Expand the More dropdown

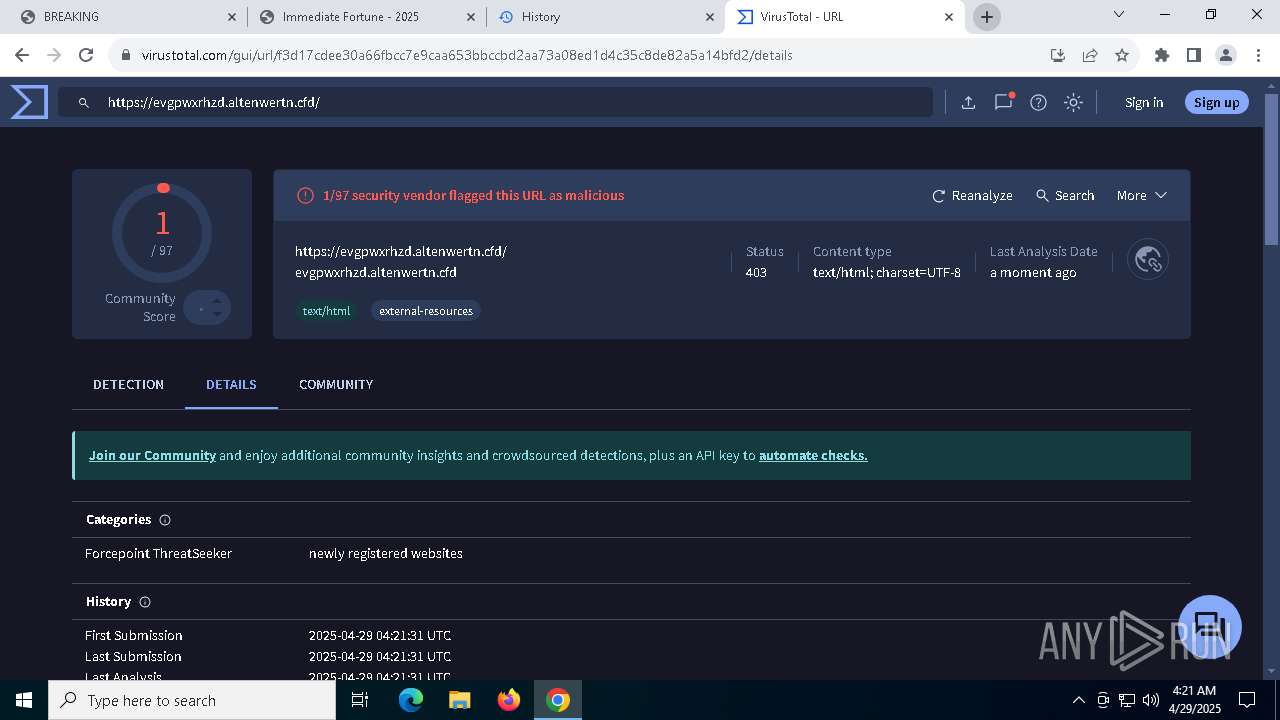[x=1142, y=196]
